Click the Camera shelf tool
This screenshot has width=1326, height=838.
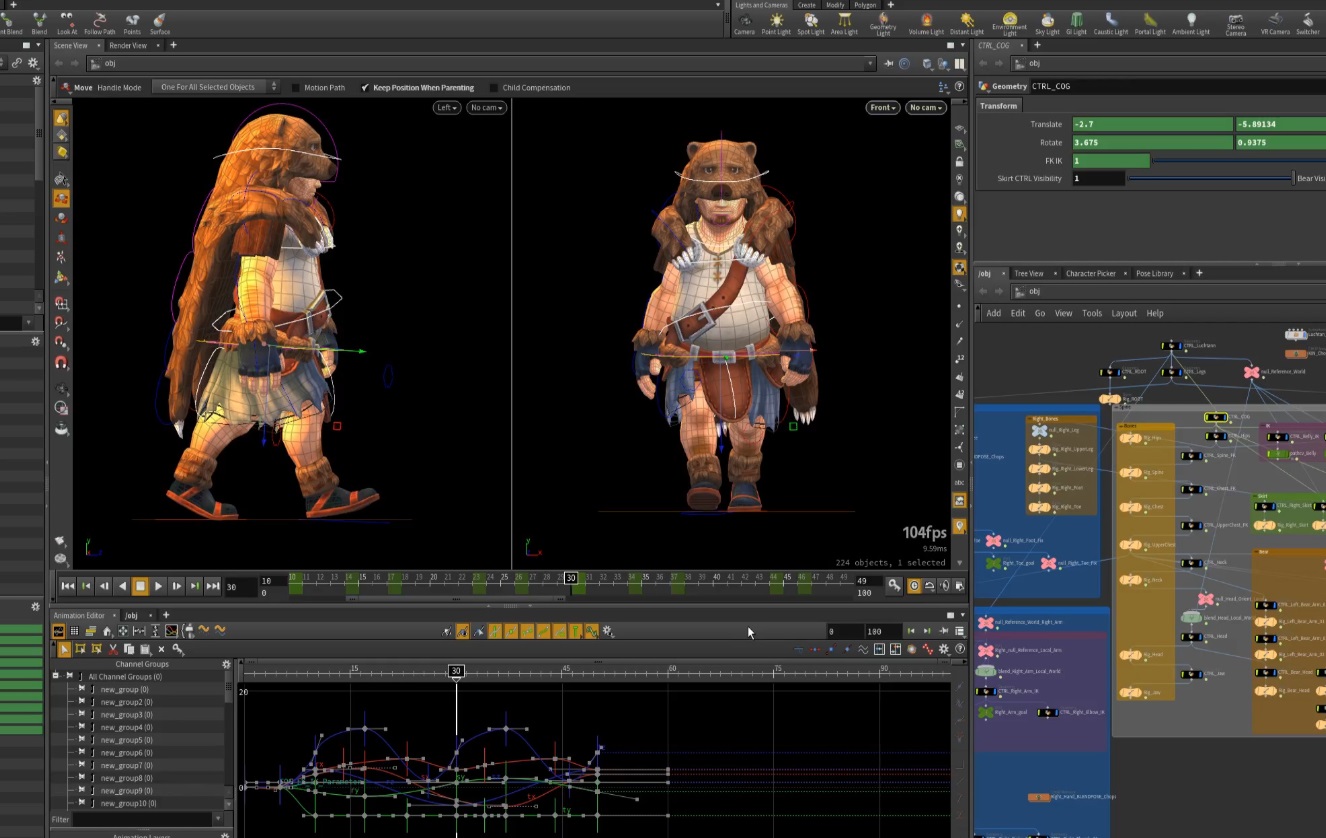(x=744, y=22)
